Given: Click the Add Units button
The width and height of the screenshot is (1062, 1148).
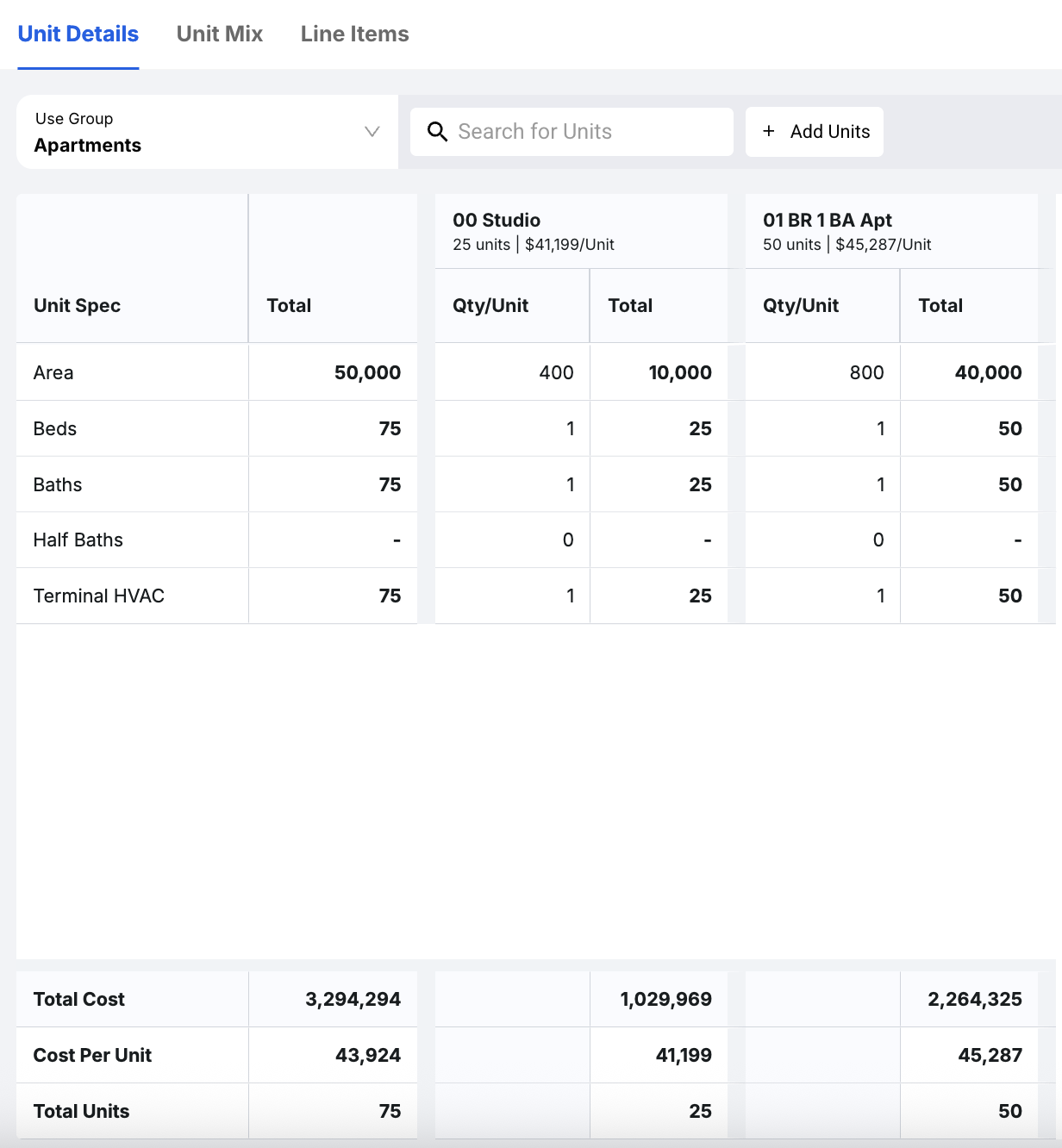Looking at the screenshot, I should (x=815, y=132).
